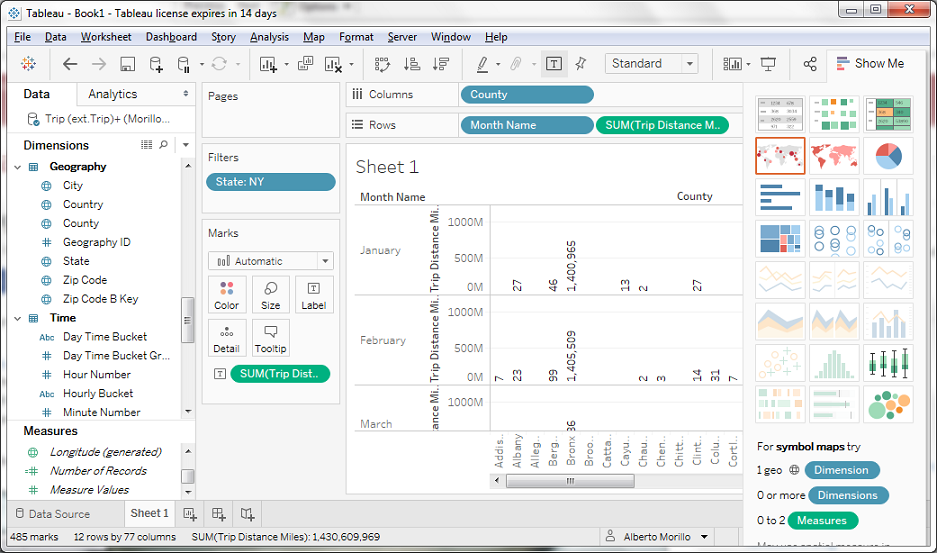Open the Worksheet menu
Viewport: 937px width, 553px height.
(x=106, y=37)
